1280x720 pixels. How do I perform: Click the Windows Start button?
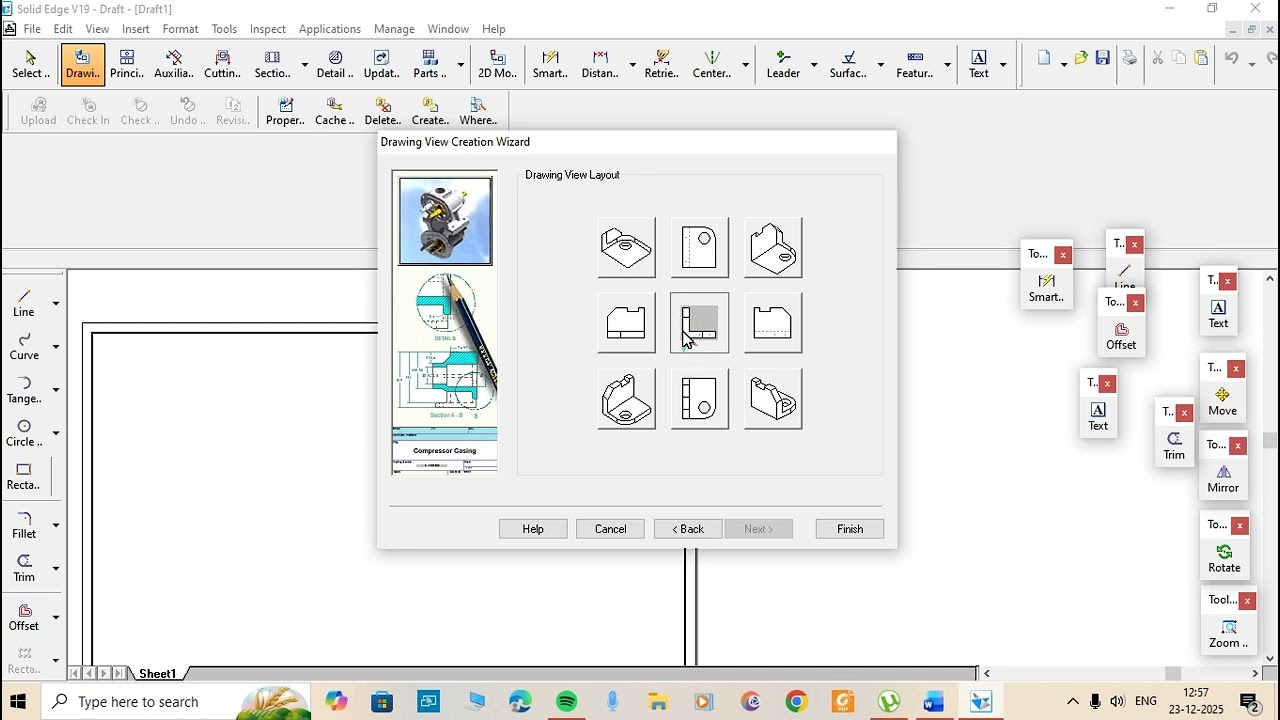pos(18,702)
